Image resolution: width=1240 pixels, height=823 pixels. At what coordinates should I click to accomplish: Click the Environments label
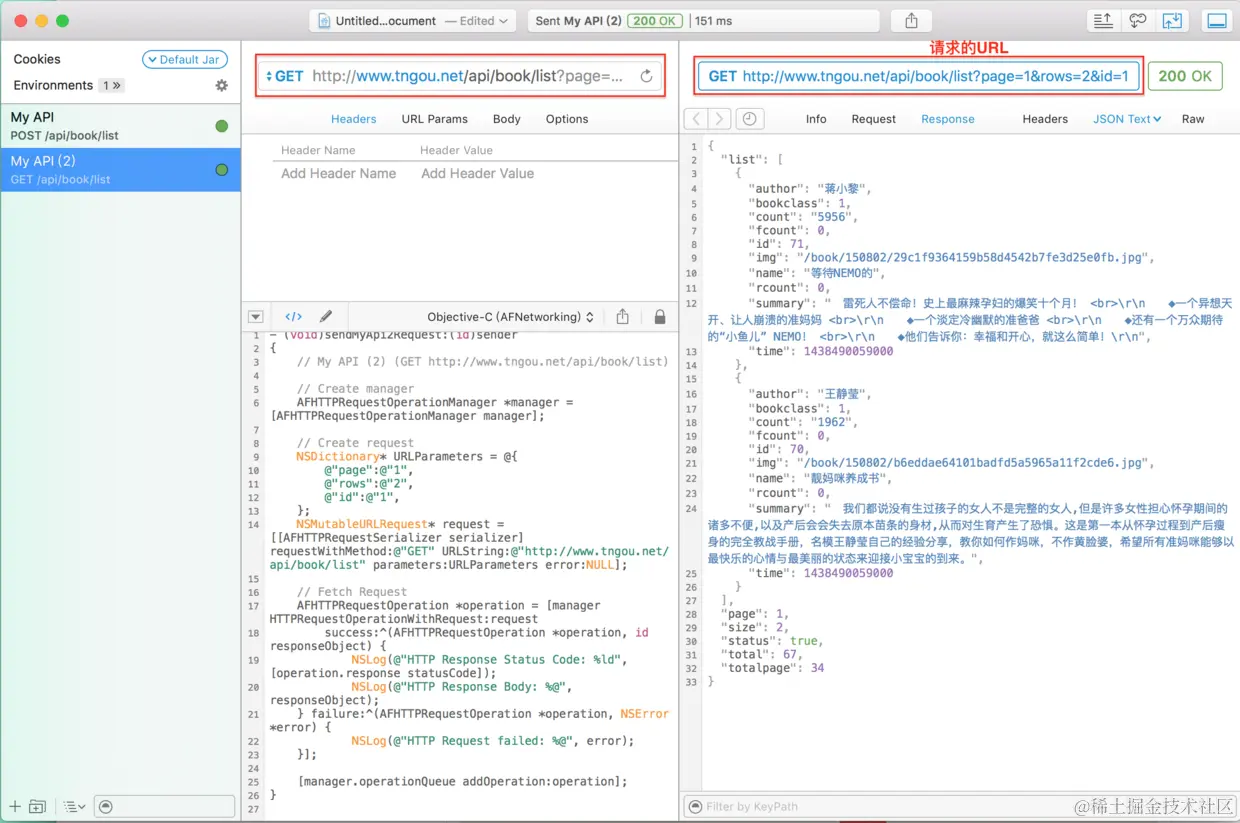(53, 86)
